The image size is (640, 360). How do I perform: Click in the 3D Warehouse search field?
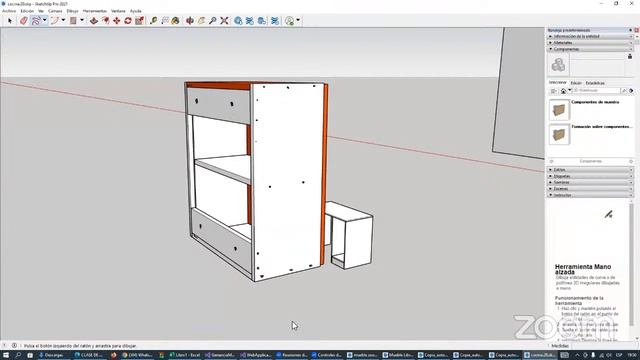click(x=596, y=91)
